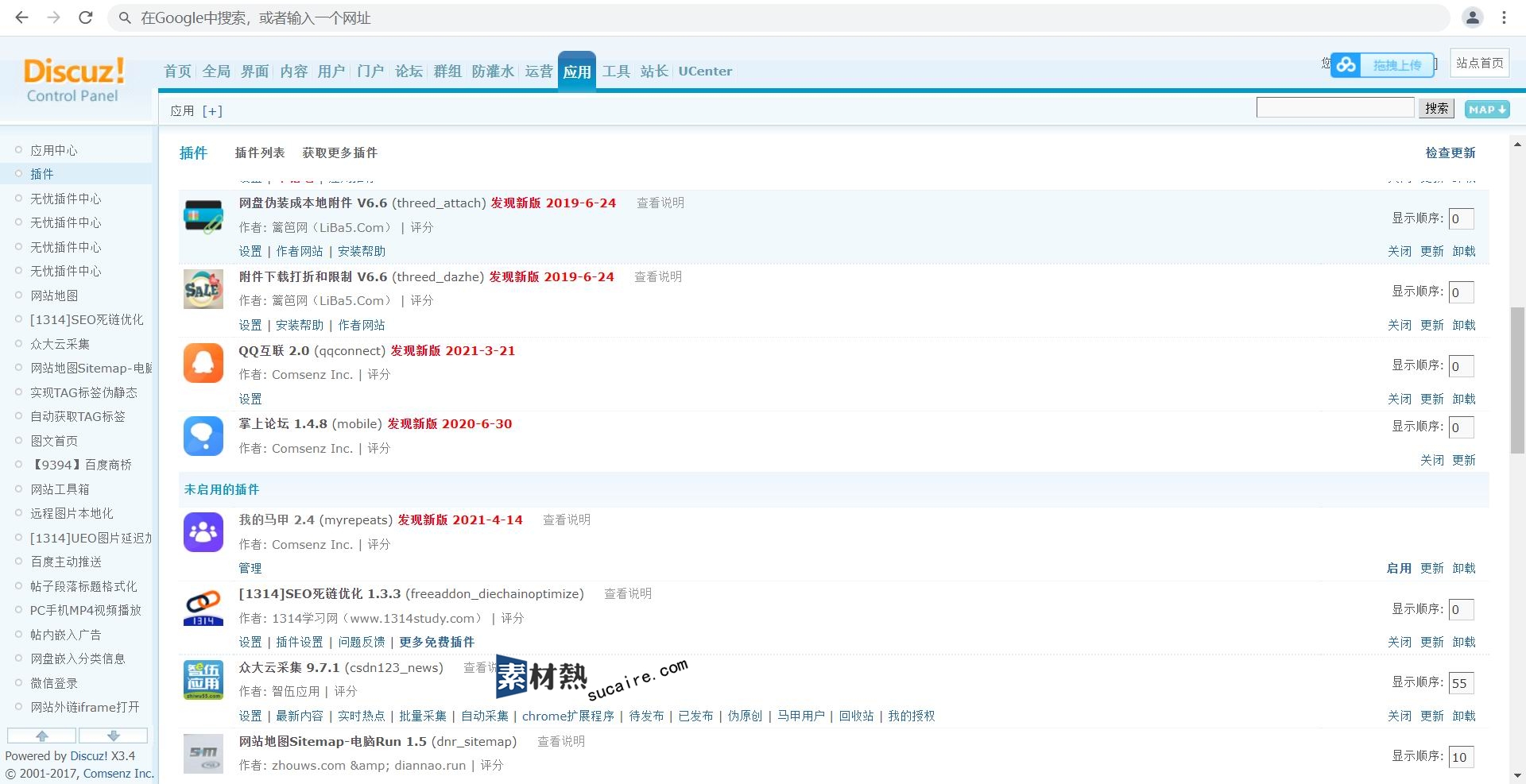Click the browser address bar

(x=779, y=17)
